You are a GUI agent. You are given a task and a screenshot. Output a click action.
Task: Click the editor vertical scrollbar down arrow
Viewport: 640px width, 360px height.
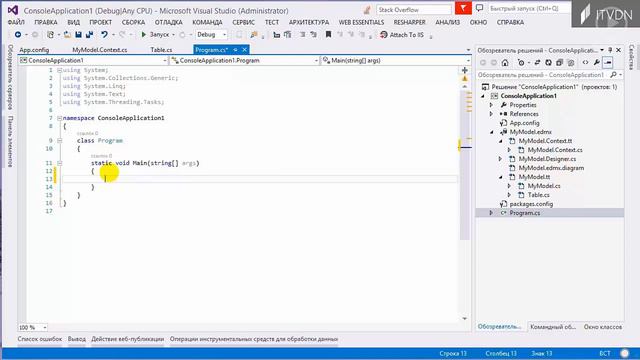click(464, 318)
